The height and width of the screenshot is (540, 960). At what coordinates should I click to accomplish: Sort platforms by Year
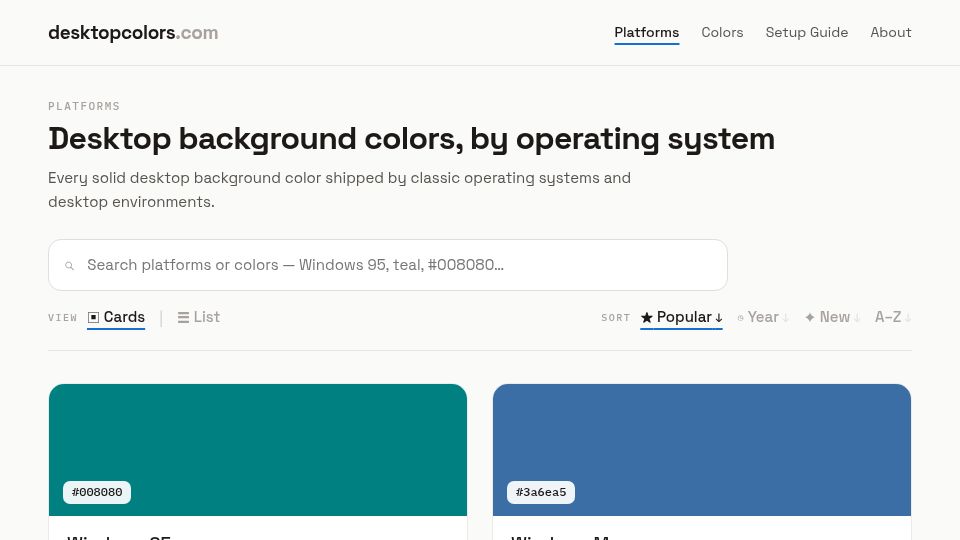(x=763, y=317)
